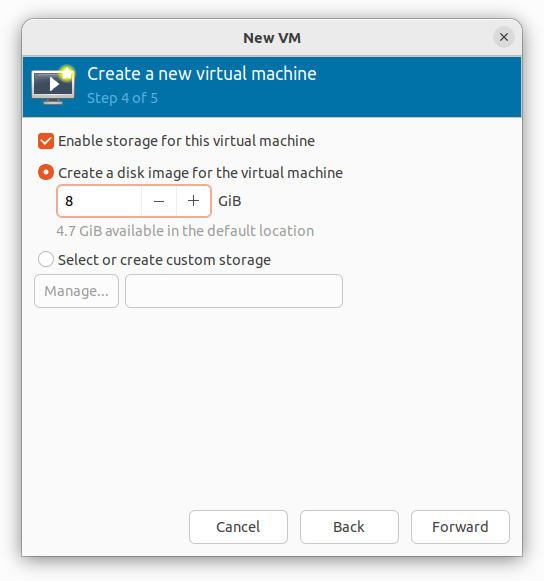Viewport: 544px width, 581px height.
Task: Click the GiB unit label
Action: tap(230, 201)
